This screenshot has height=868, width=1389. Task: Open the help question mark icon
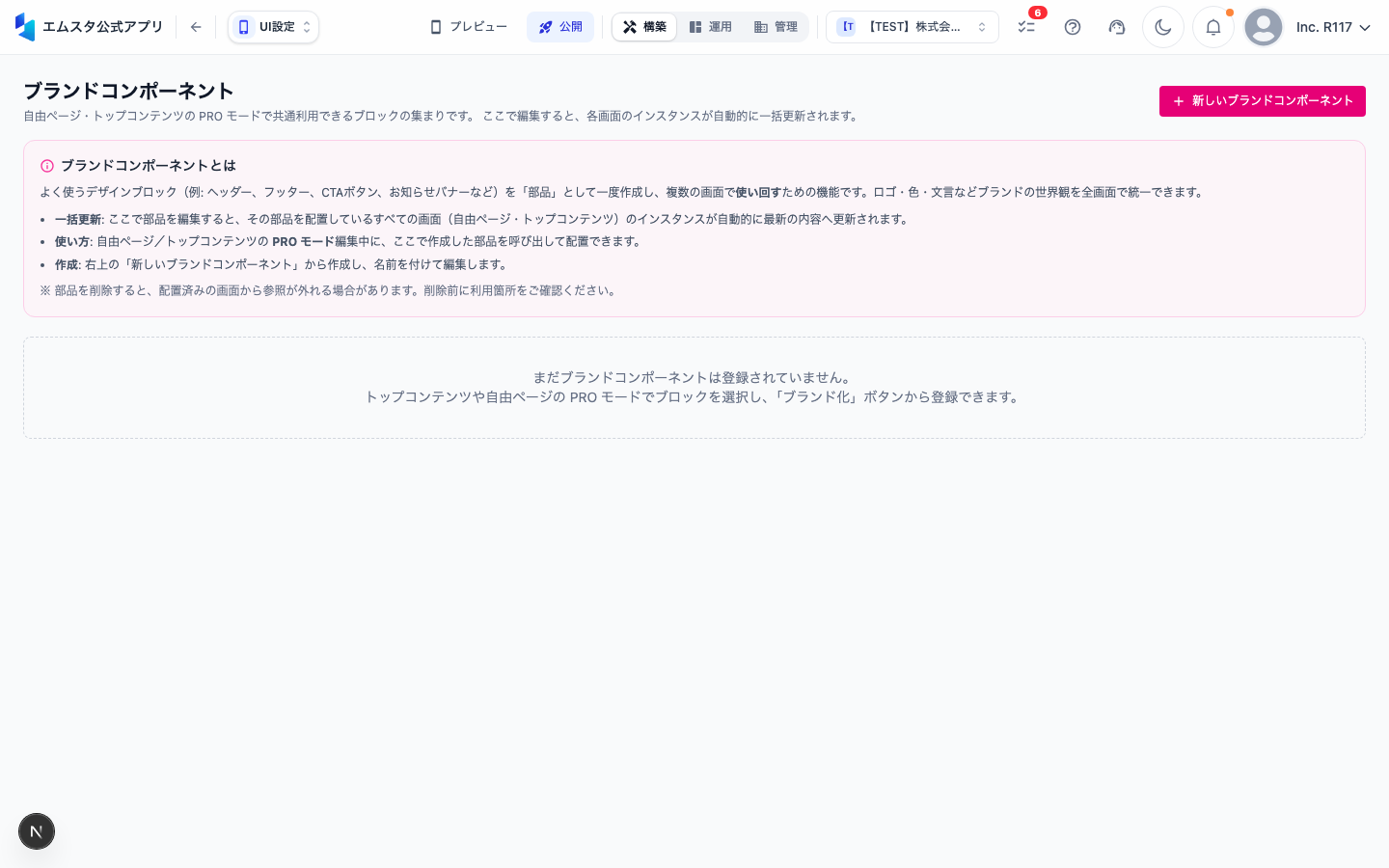(1073, 27)
